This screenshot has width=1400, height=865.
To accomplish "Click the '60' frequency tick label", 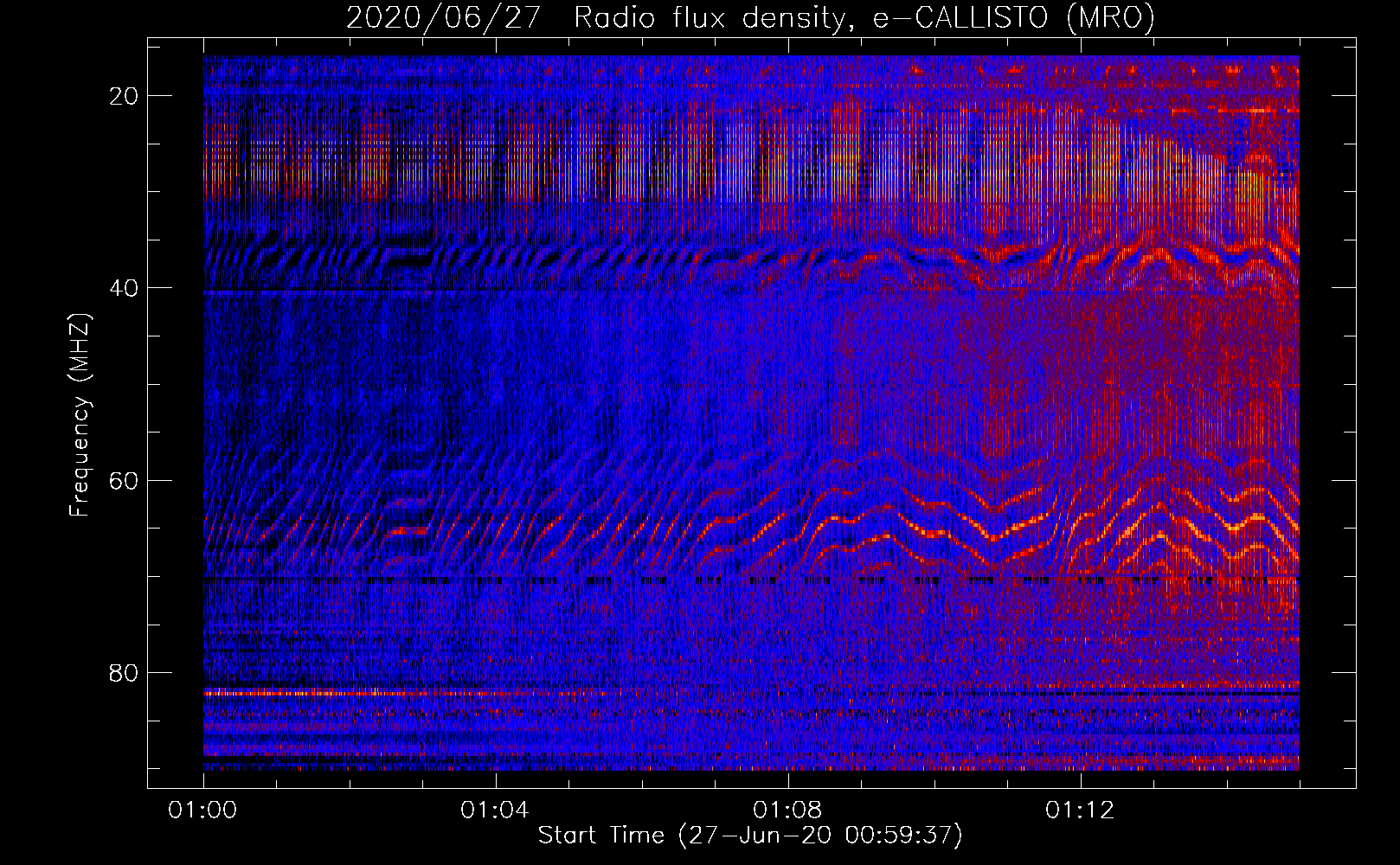I will (125, 480).
